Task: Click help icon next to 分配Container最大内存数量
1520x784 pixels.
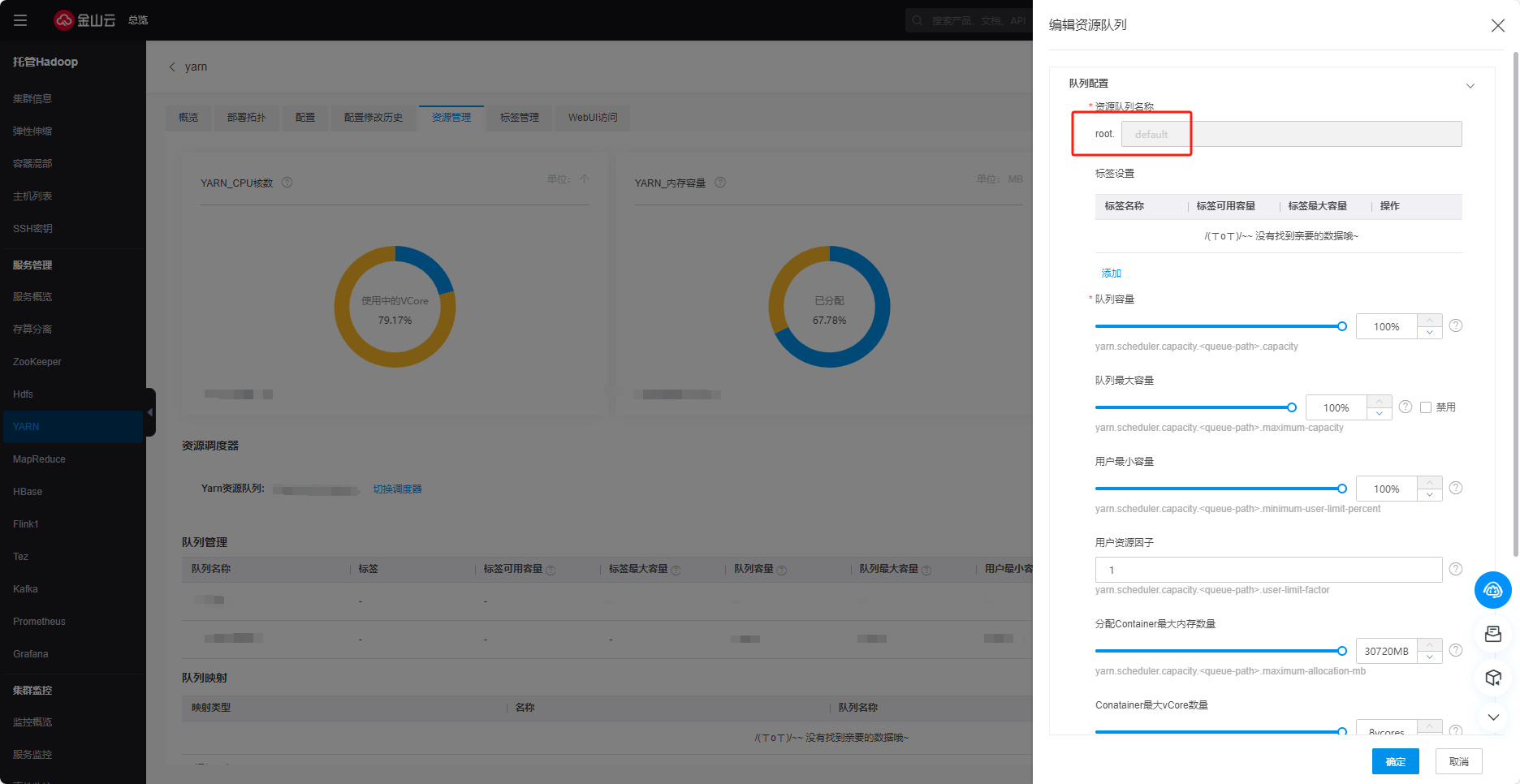Action: point(1456,650)
